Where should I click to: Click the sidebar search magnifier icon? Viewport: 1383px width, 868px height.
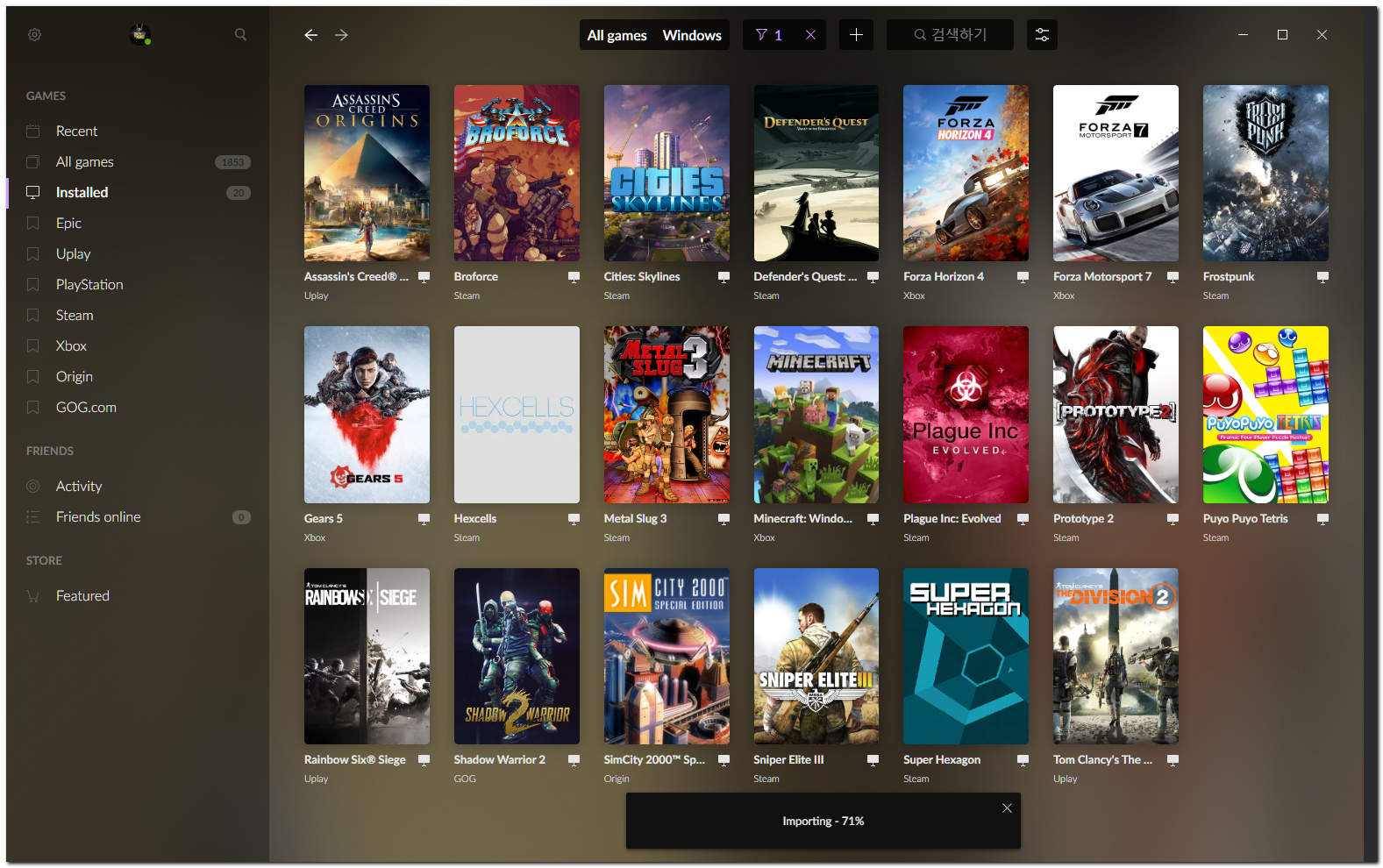click(240, 35)
